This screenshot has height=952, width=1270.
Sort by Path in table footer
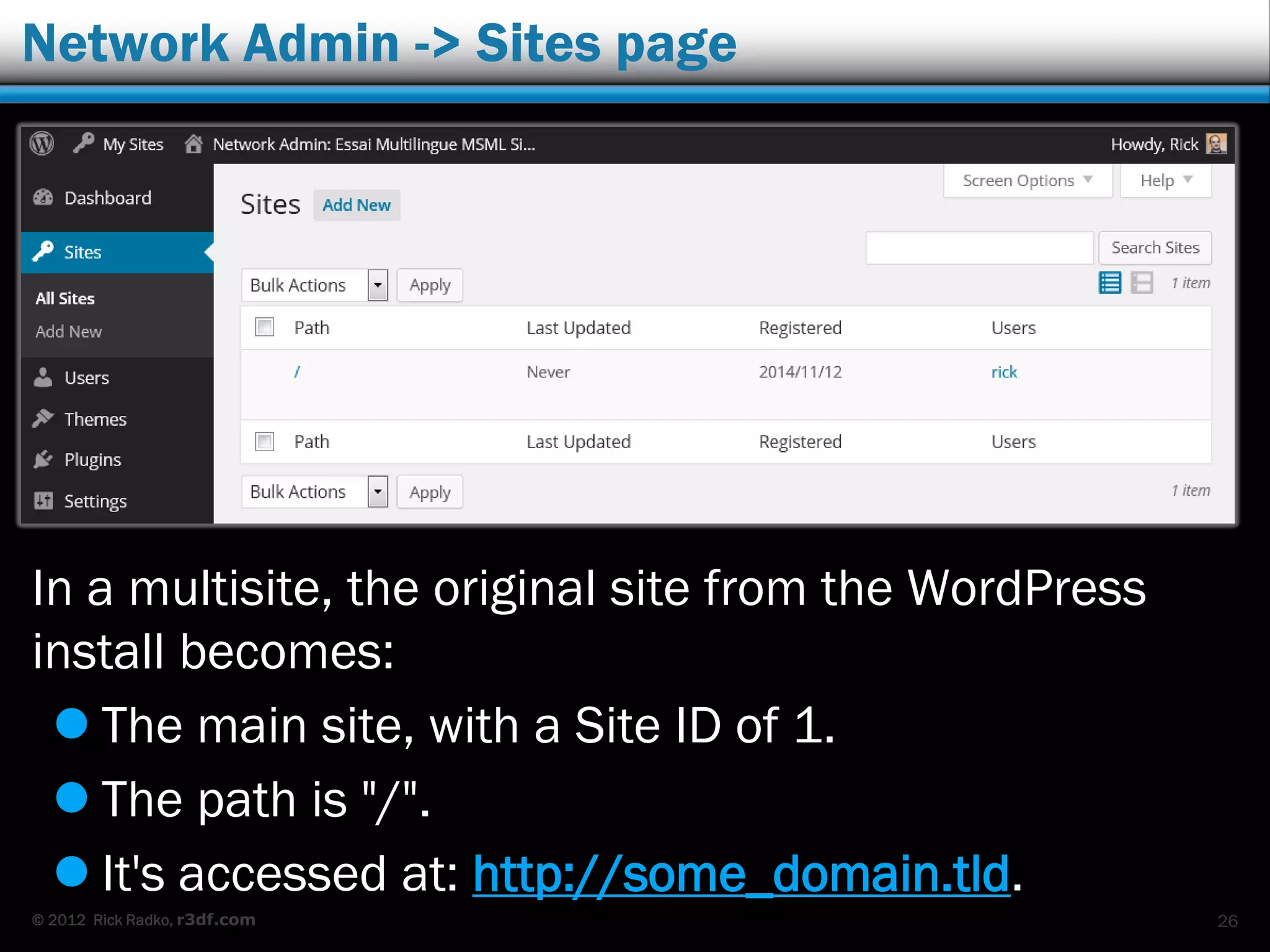click(312, 441)
